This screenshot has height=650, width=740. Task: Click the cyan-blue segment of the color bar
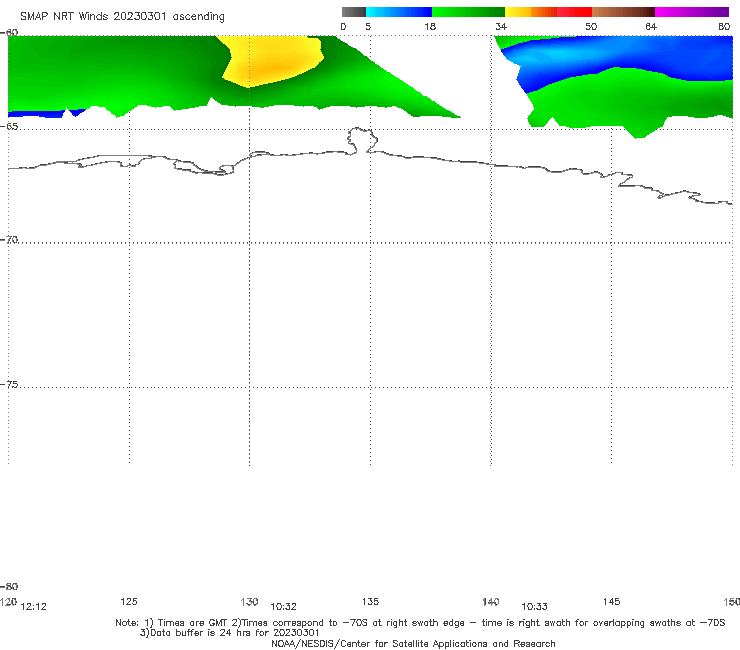click(399, 12)
